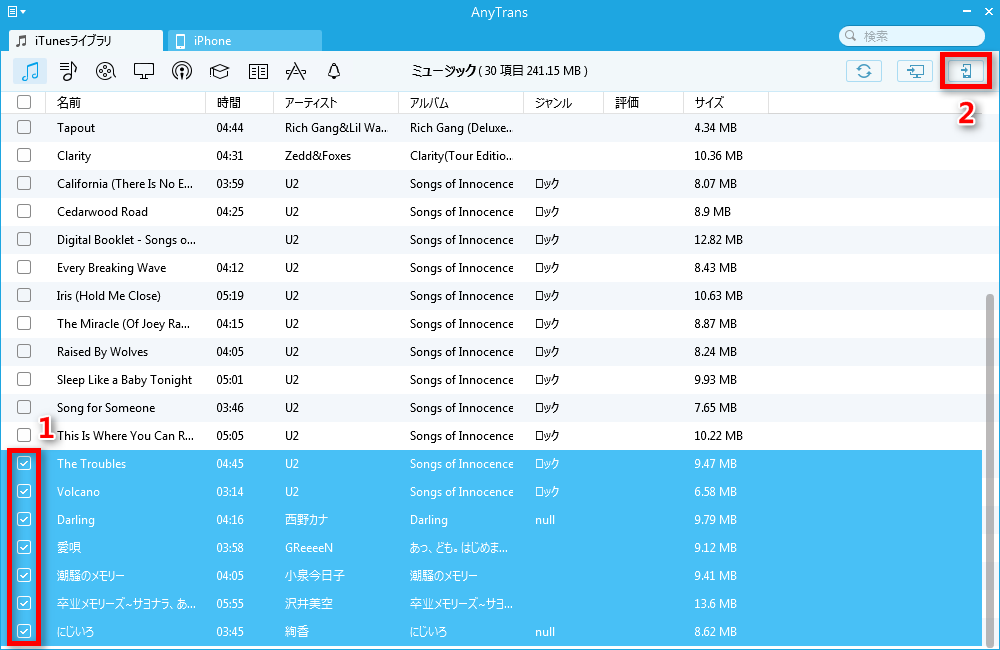The height and width of the screenshot is (650, 1000).
Task: Open the Movies film reel category
Action: click(105, 71)
